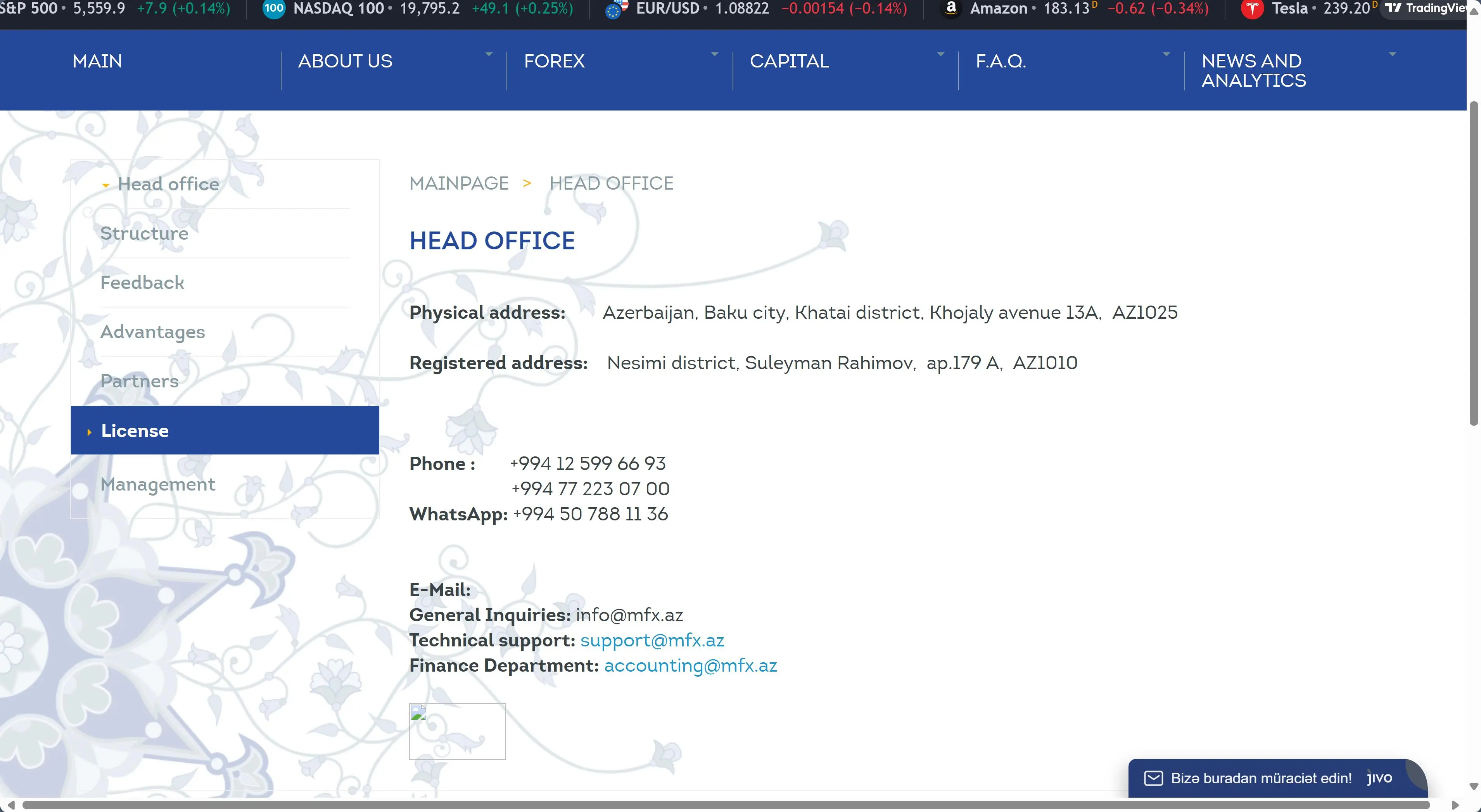Select Head office in the sidebar
The width and height of the screenshot is (1481, 812).
168,184
